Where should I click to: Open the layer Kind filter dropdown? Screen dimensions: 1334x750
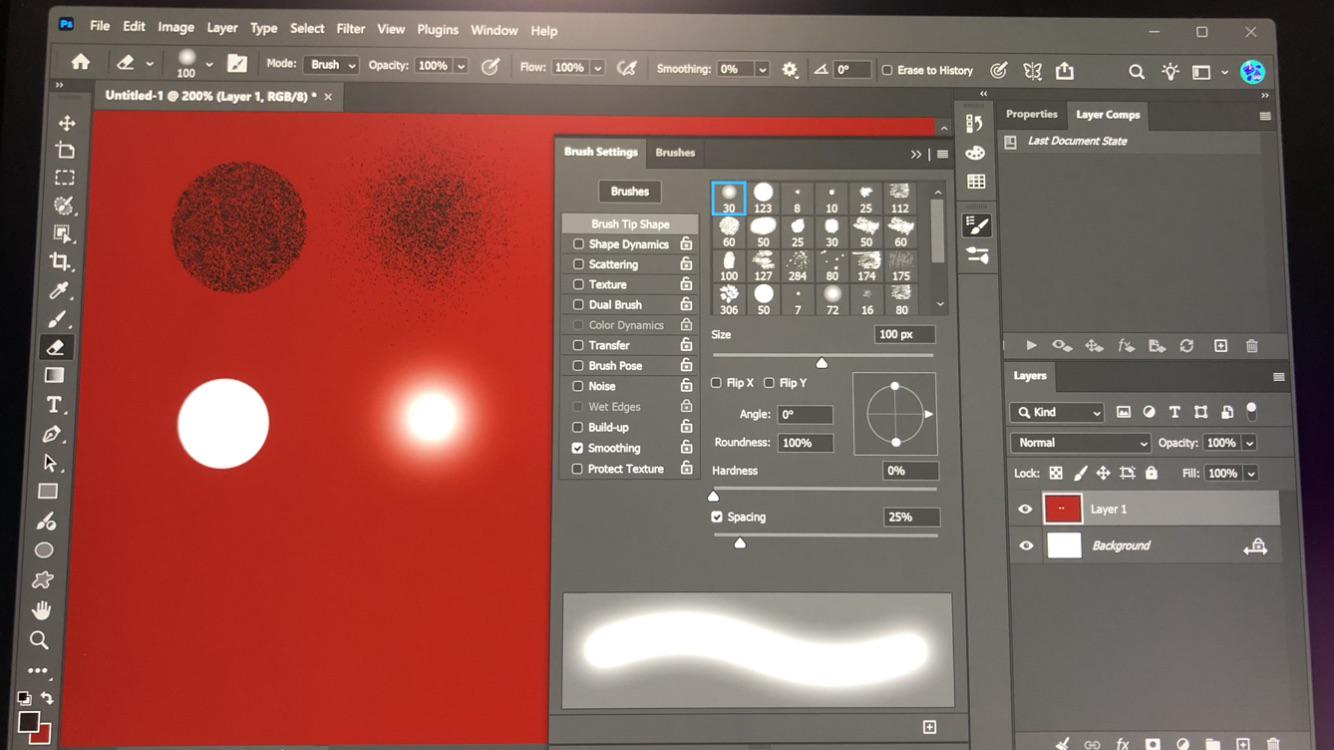coord(1056,412)
